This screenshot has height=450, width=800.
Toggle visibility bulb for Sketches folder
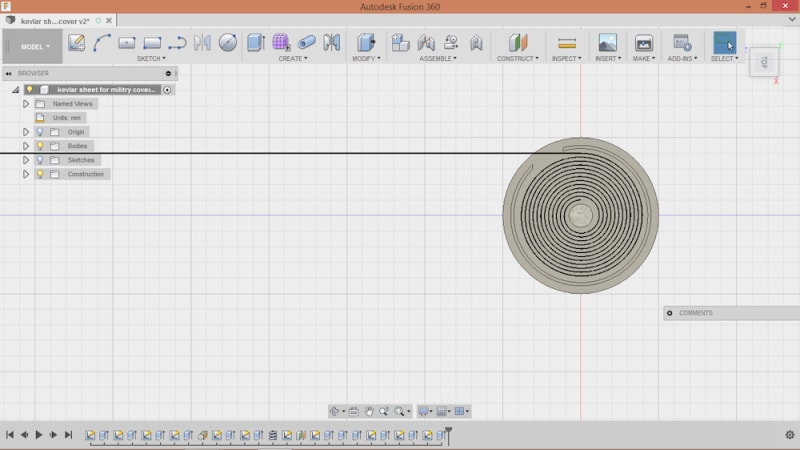40,160
